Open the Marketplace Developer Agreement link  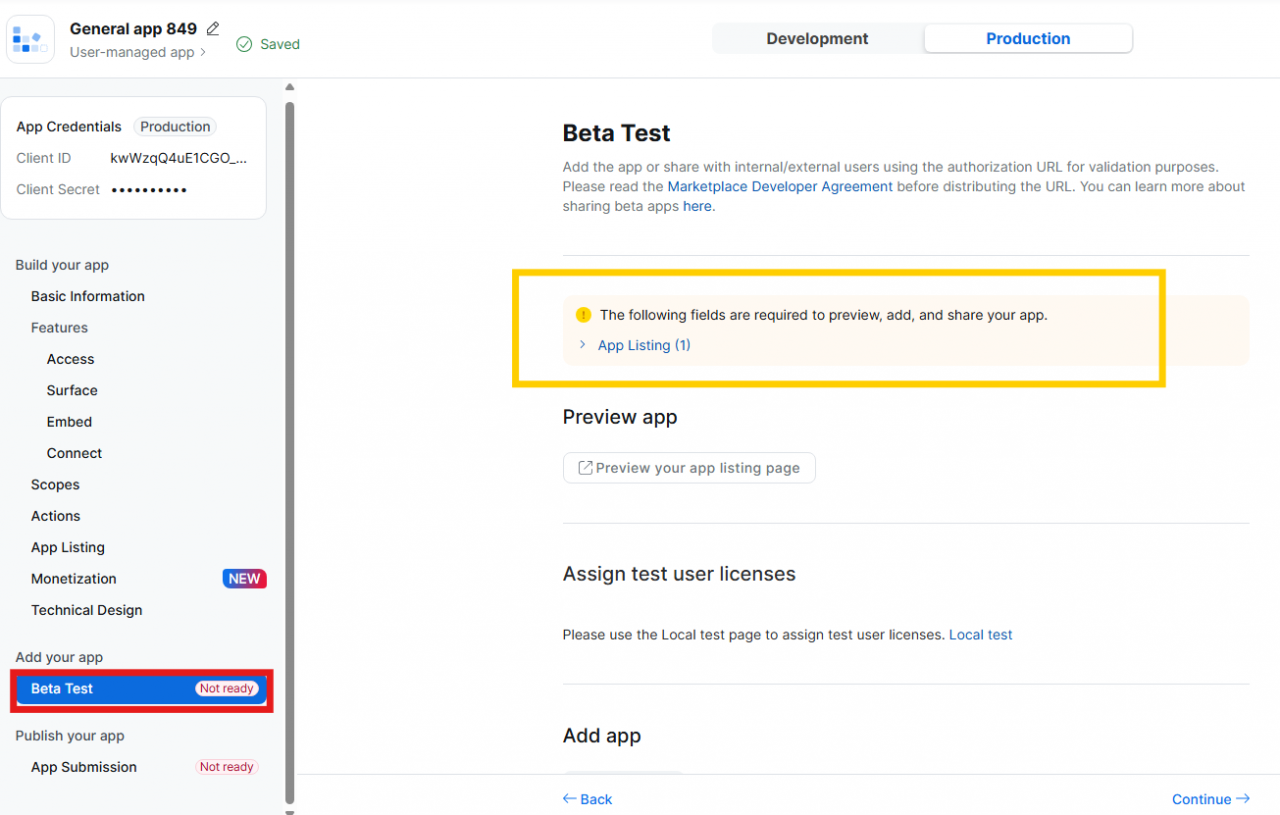click(x=780, y=187)
